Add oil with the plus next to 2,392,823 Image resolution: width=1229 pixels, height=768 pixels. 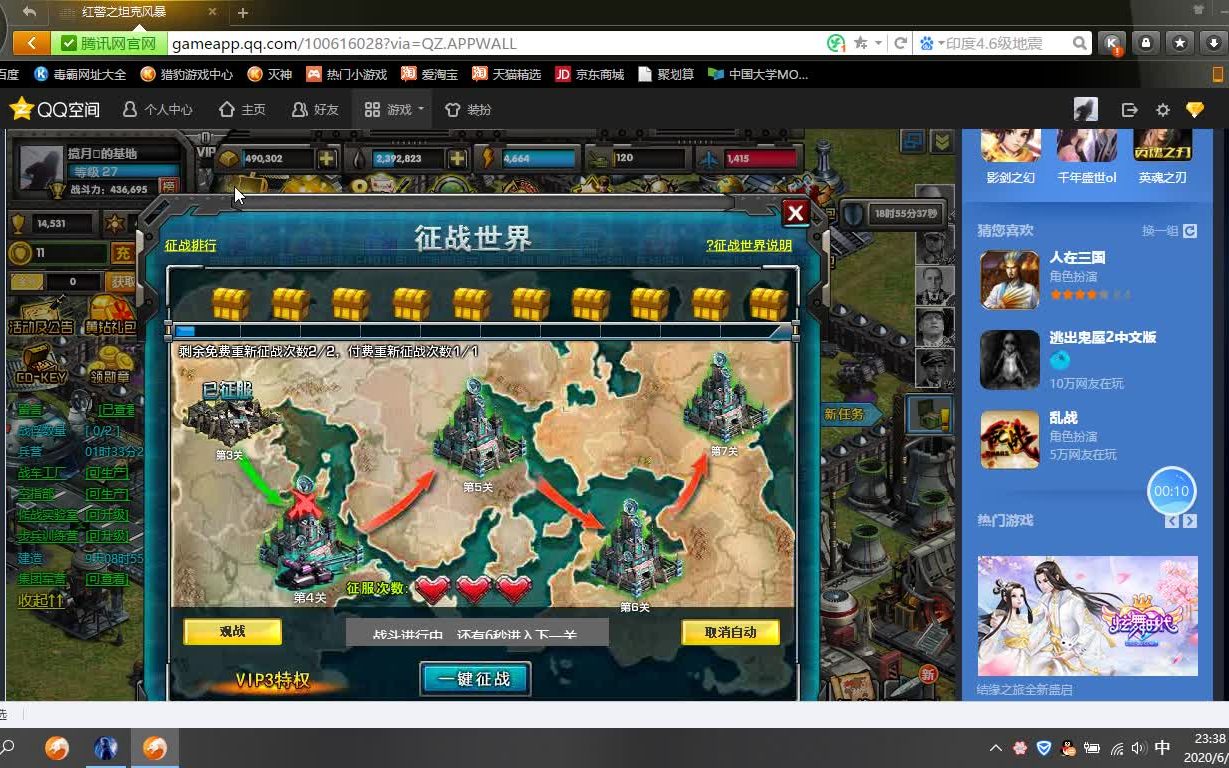point(457,158)
